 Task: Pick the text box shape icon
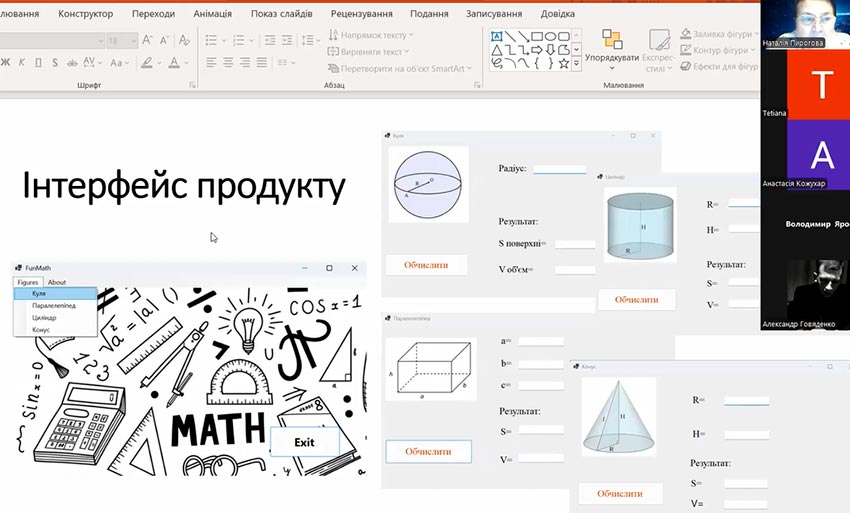pyautogui.click(x=495, y=36)
